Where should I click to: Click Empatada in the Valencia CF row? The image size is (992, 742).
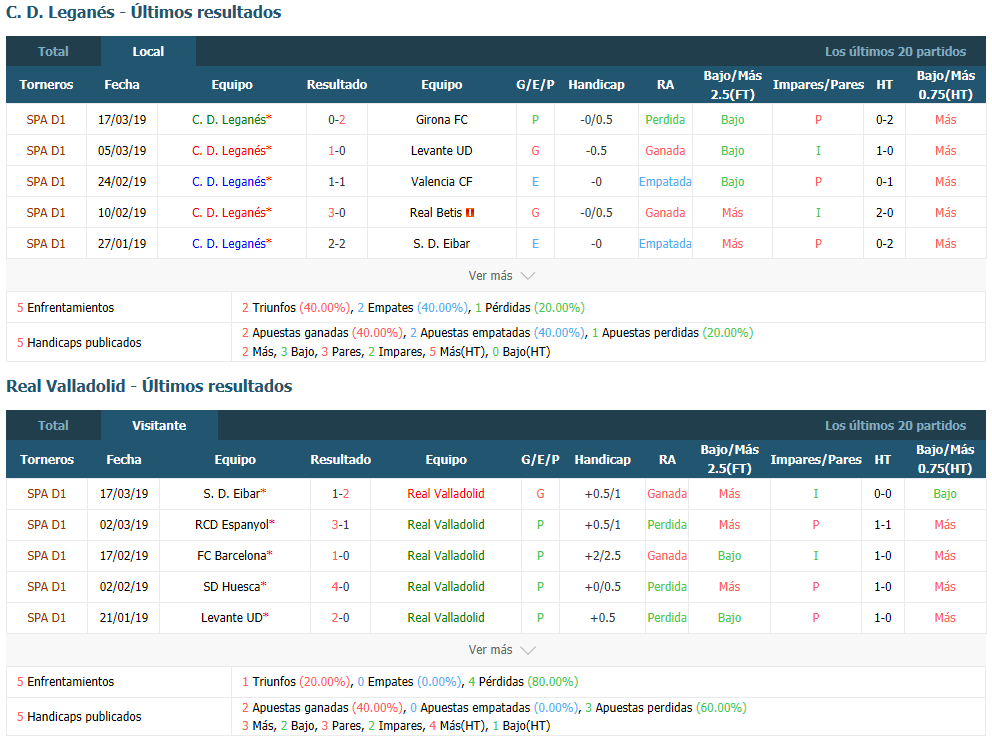click(x=665, y=182)
